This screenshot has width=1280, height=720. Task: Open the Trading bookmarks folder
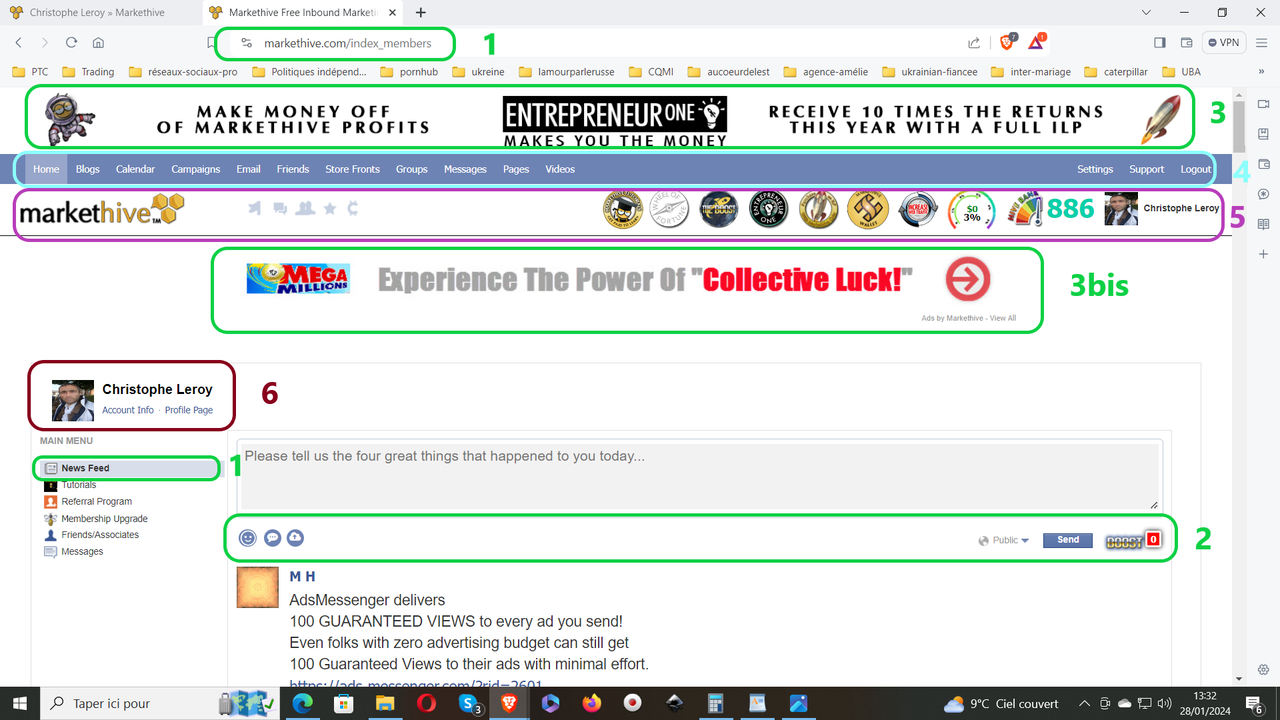point(88,72)
